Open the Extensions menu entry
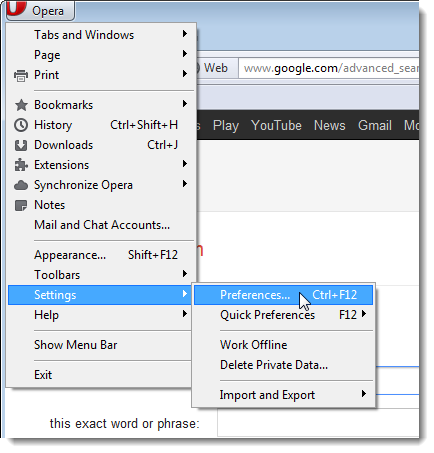Screen dimensions: 434x453 [x=102, y=165]
